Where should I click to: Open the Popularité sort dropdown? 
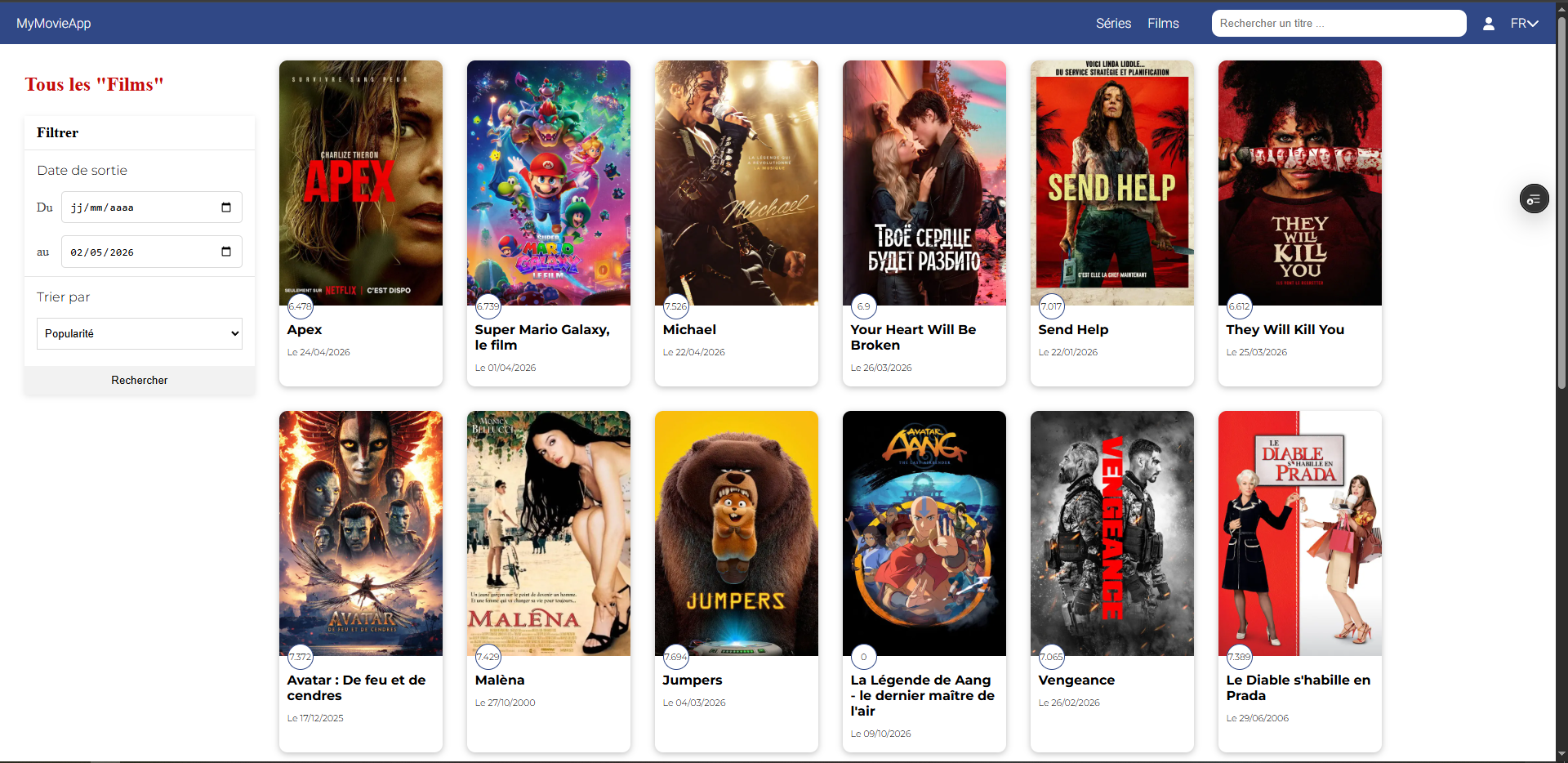coord(140,333)
